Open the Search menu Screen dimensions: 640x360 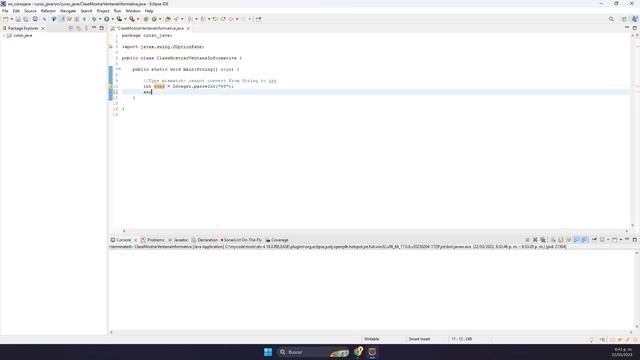click(x=86, y=11)
